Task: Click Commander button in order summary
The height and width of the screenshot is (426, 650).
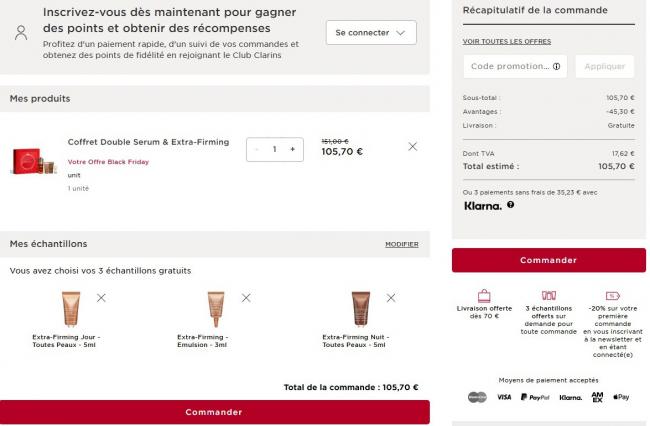Action: tap(548, 260)
